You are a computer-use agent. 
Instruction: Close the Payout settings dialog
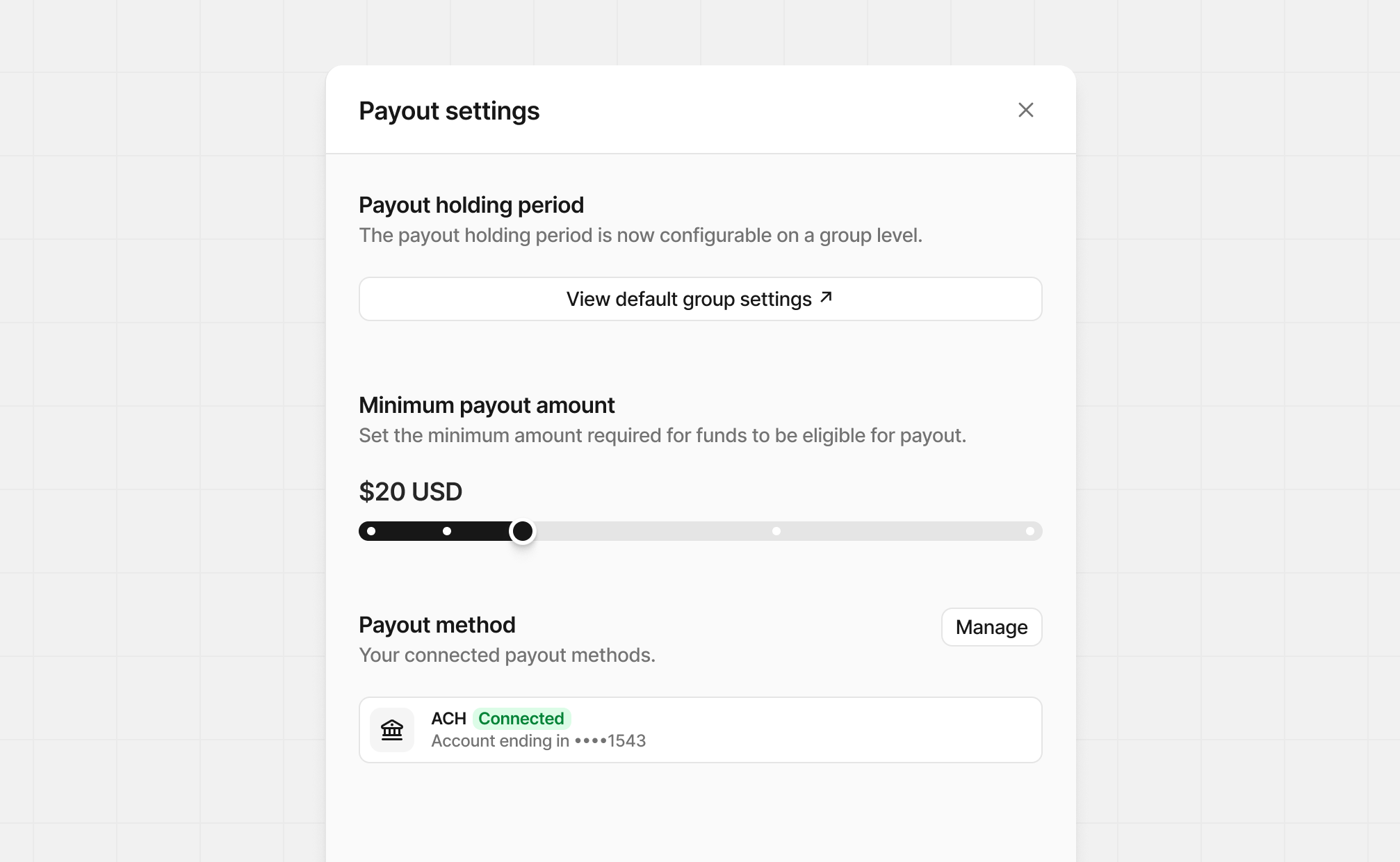point(1026,110)
